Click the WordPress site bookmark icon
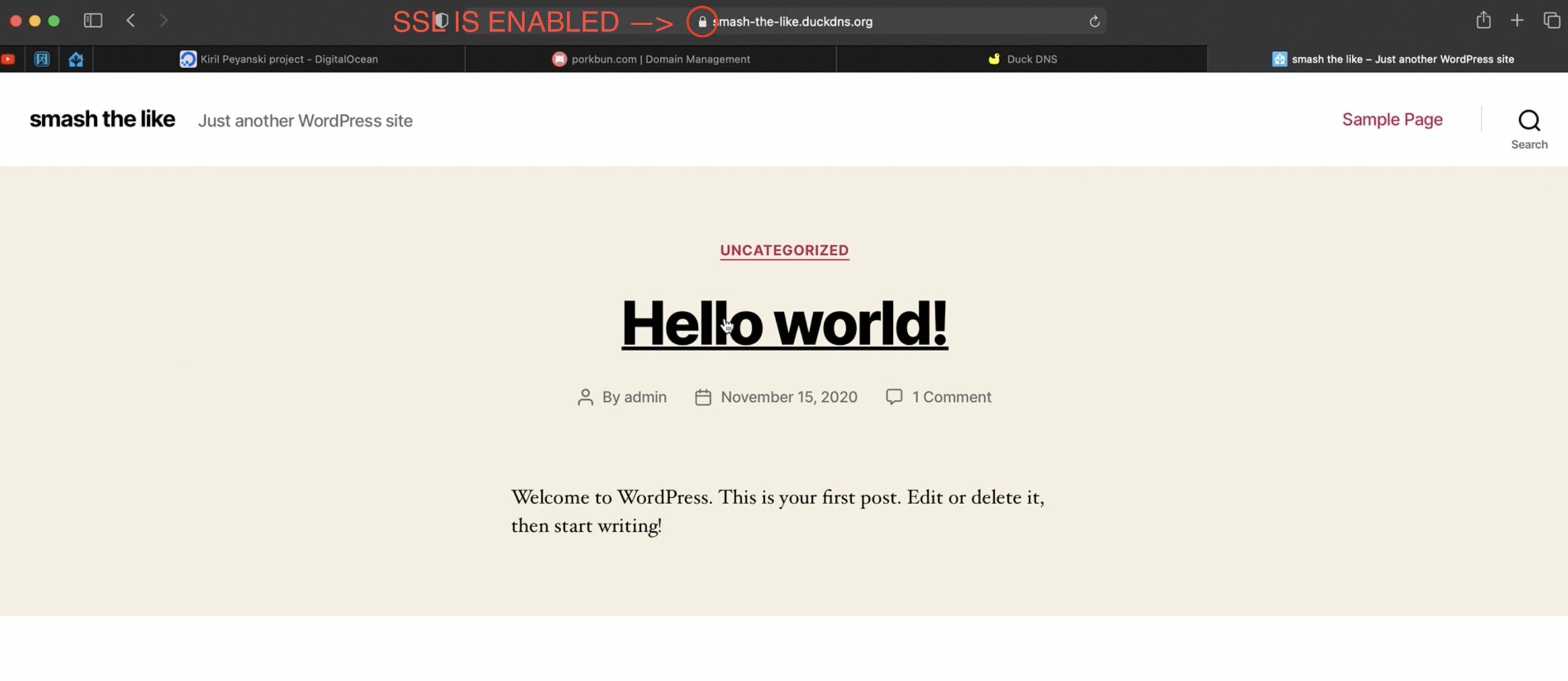Screen dimensions: 1568x681 pos(1278,58)
